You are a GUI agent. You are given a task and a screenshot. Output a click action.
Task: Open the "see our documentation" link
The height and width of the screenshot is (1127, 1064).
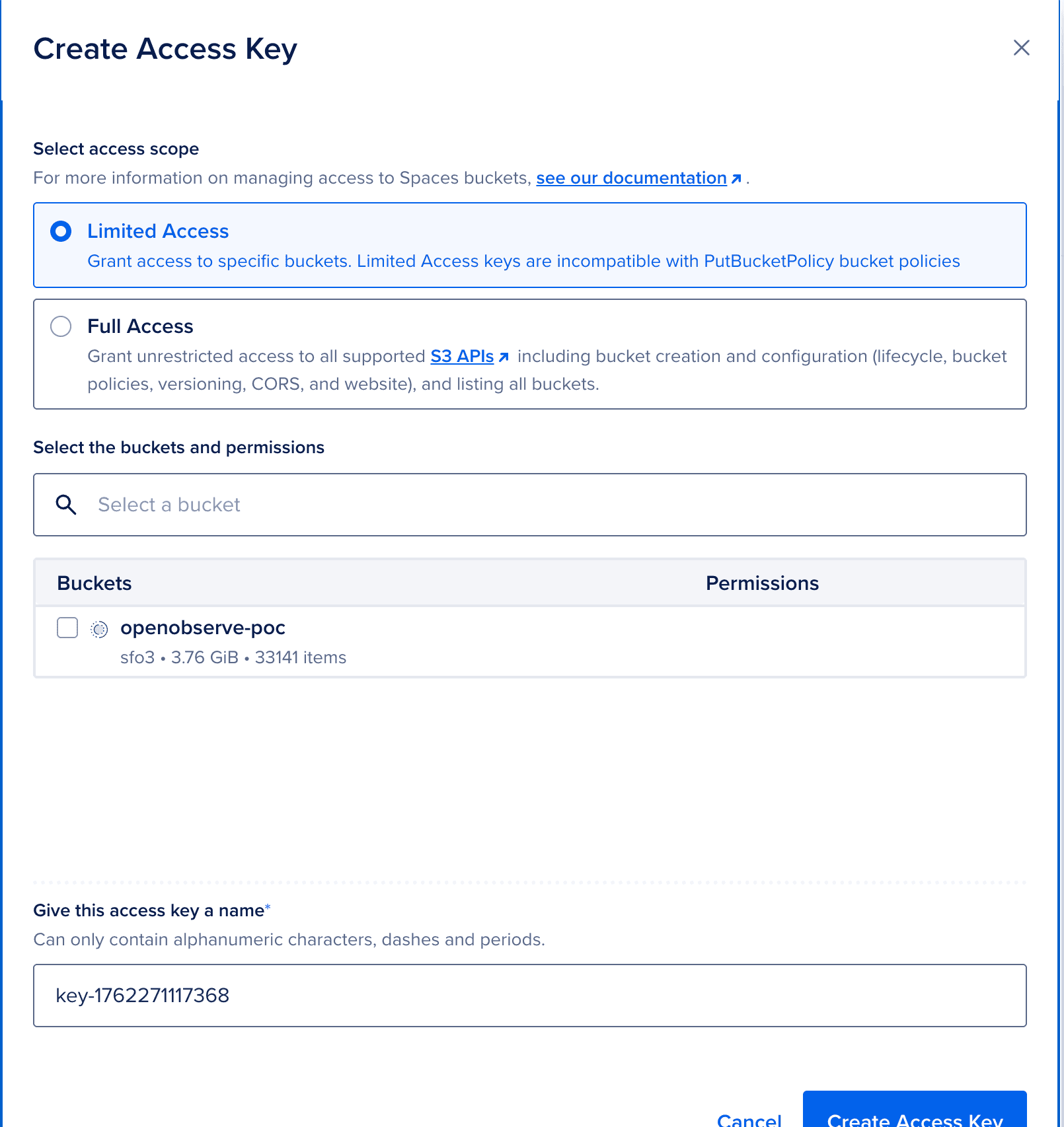pos(631,177)
